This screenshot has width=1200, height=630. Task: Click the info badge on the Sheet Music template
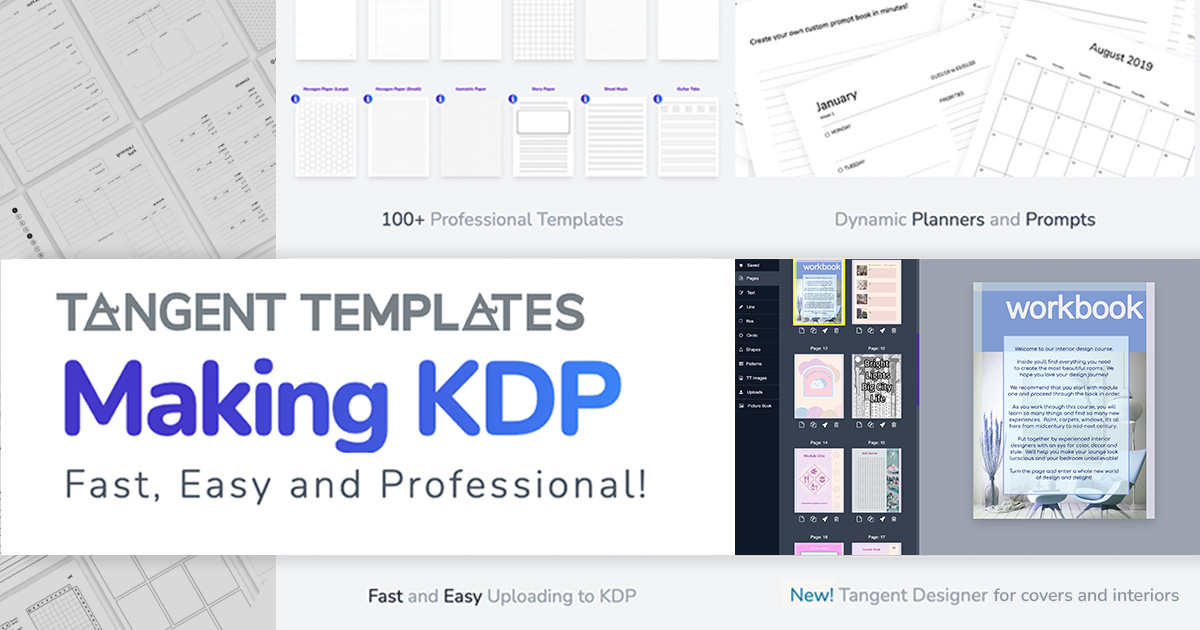click(x=585, y=99)
